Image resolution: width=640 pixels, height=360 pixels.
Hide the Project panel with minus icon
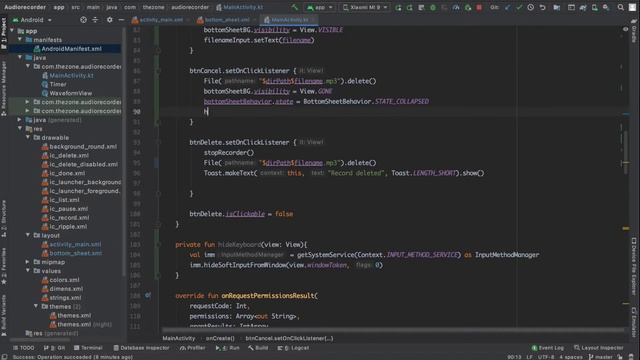[121, 20]
